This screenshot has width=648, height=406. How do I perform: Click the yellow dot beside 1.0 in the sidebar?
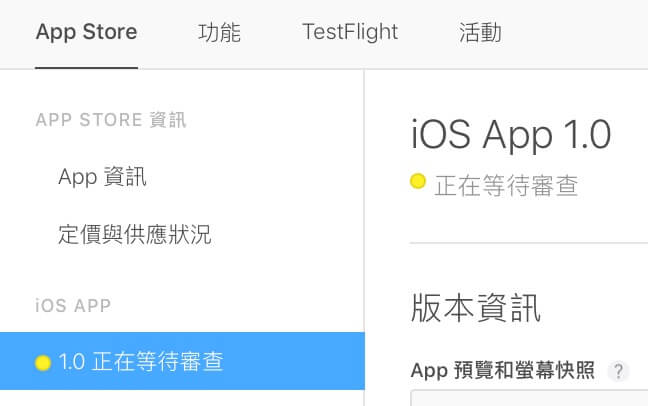pos(43,363)
